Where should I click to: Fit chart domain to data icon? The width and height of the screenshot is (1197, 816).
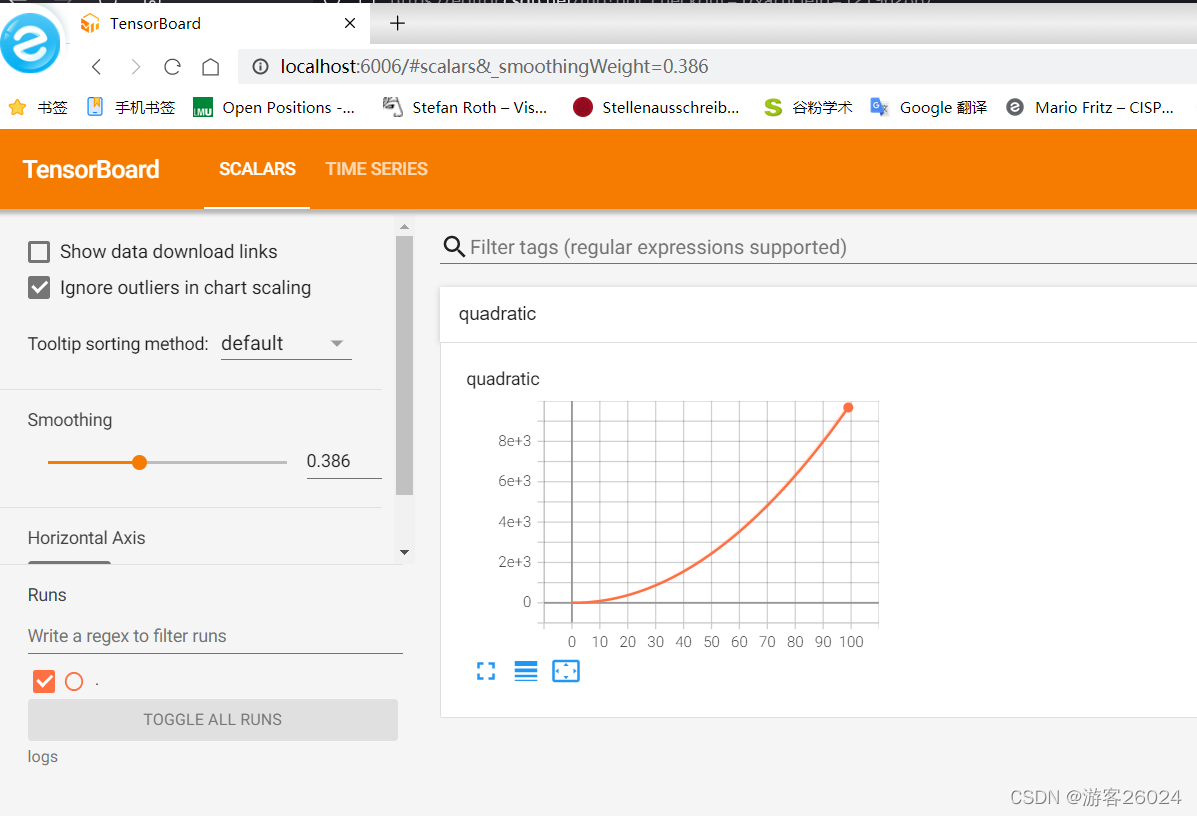[566, 672]
